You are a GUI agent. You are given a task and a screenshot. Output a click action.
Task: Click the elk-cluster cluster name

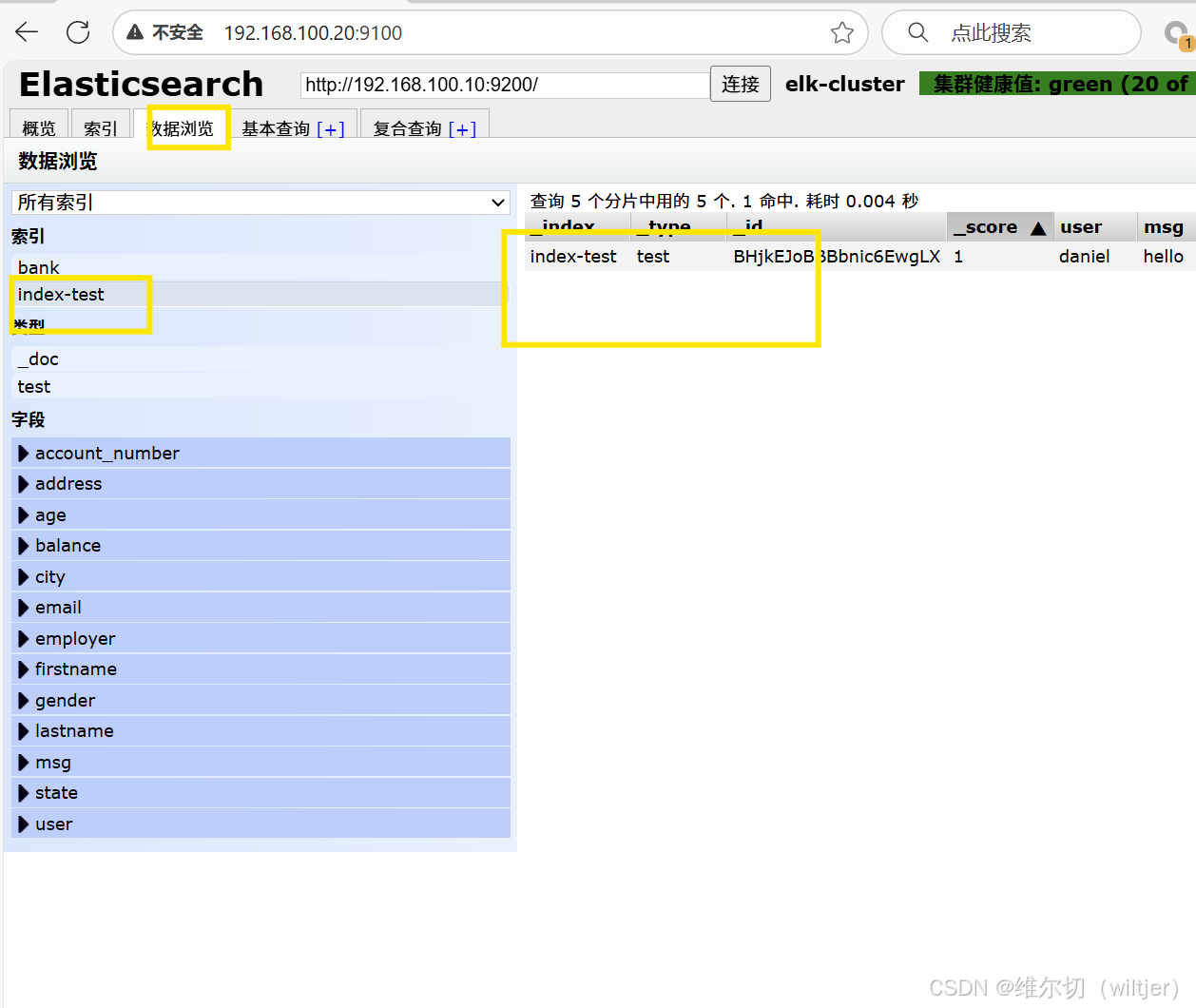tap(845, 84)
